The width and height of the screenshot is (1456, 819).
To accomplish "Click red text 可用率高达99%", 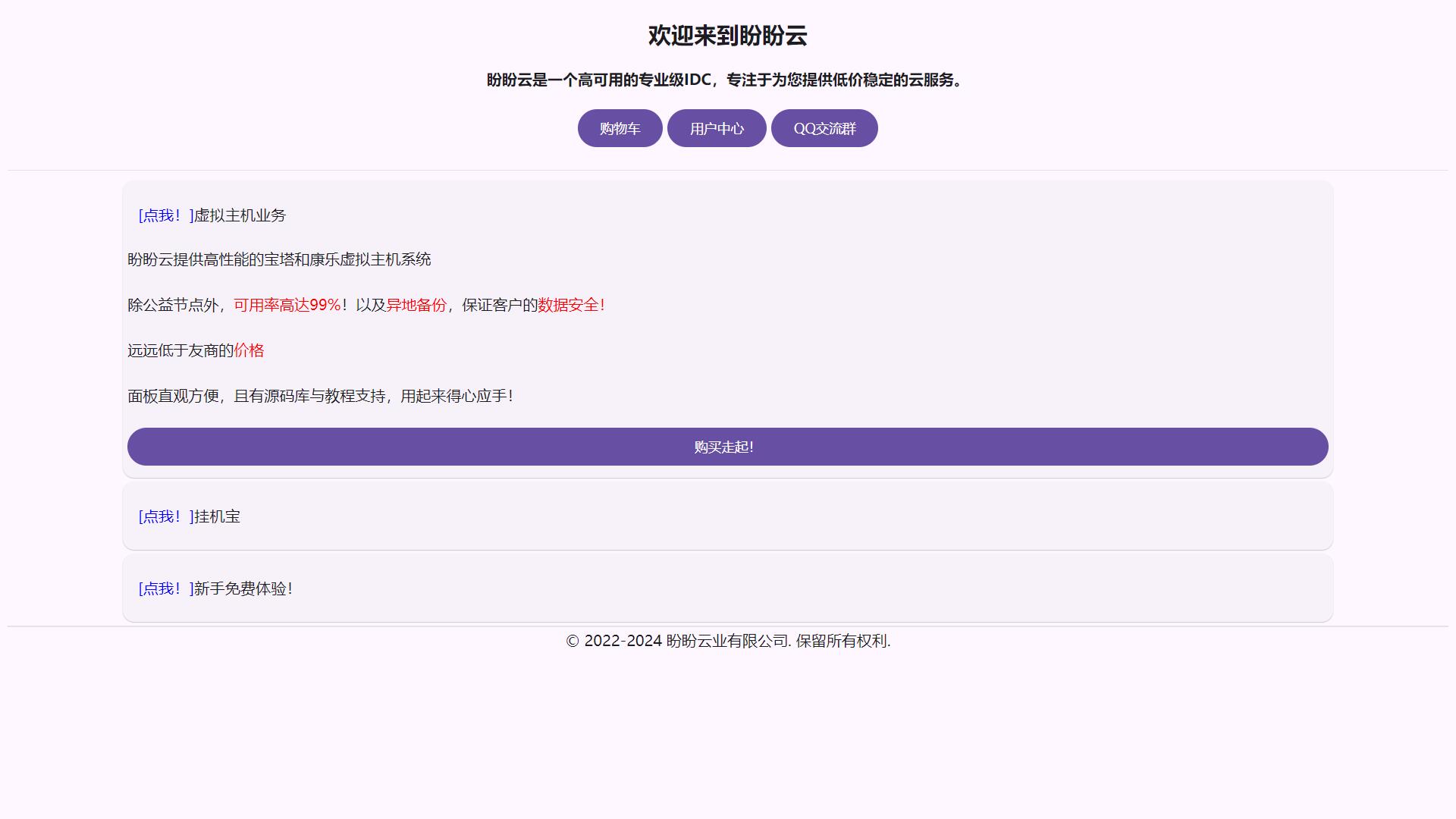I will pos(287,305).
